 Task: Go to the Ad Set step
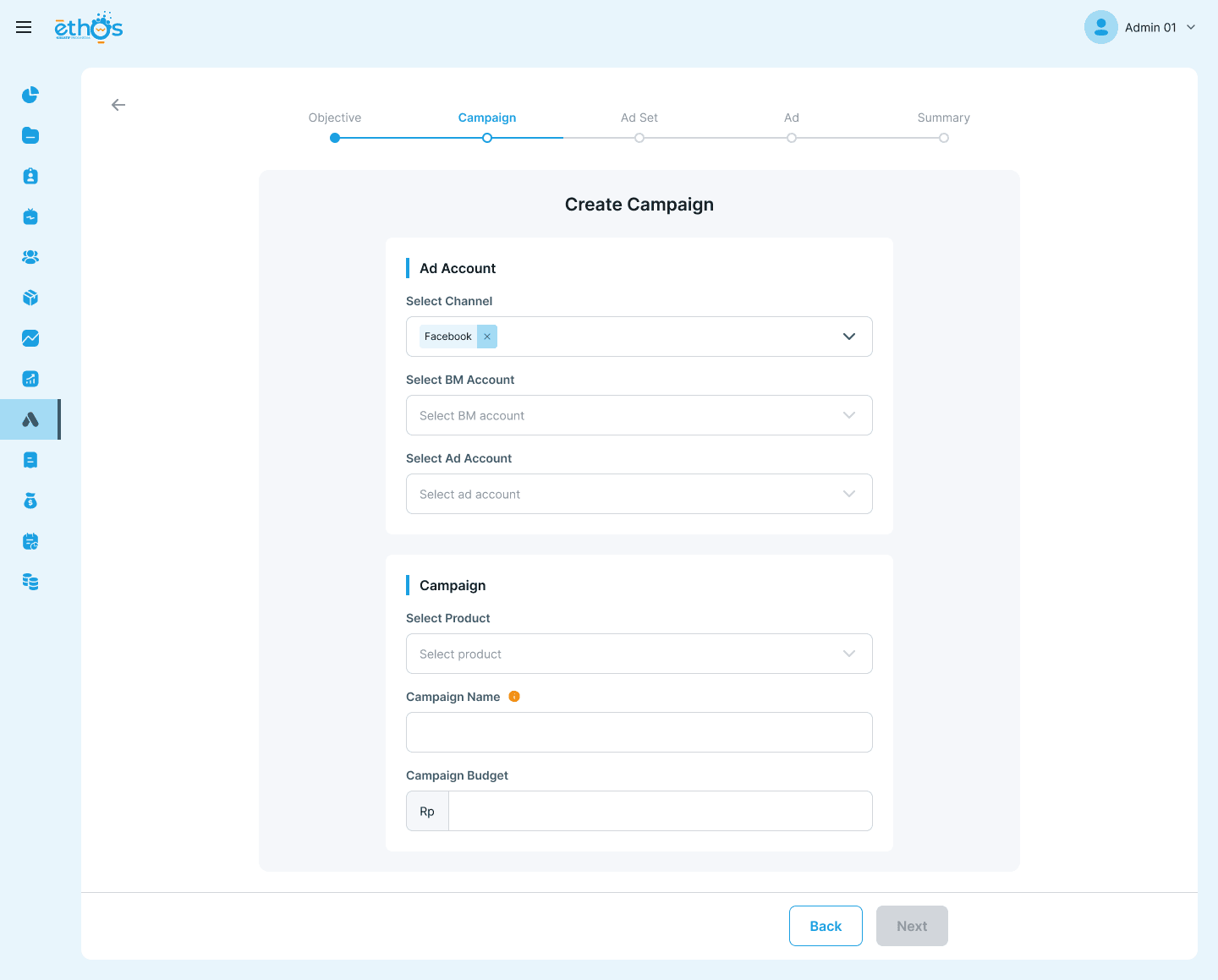639,118
